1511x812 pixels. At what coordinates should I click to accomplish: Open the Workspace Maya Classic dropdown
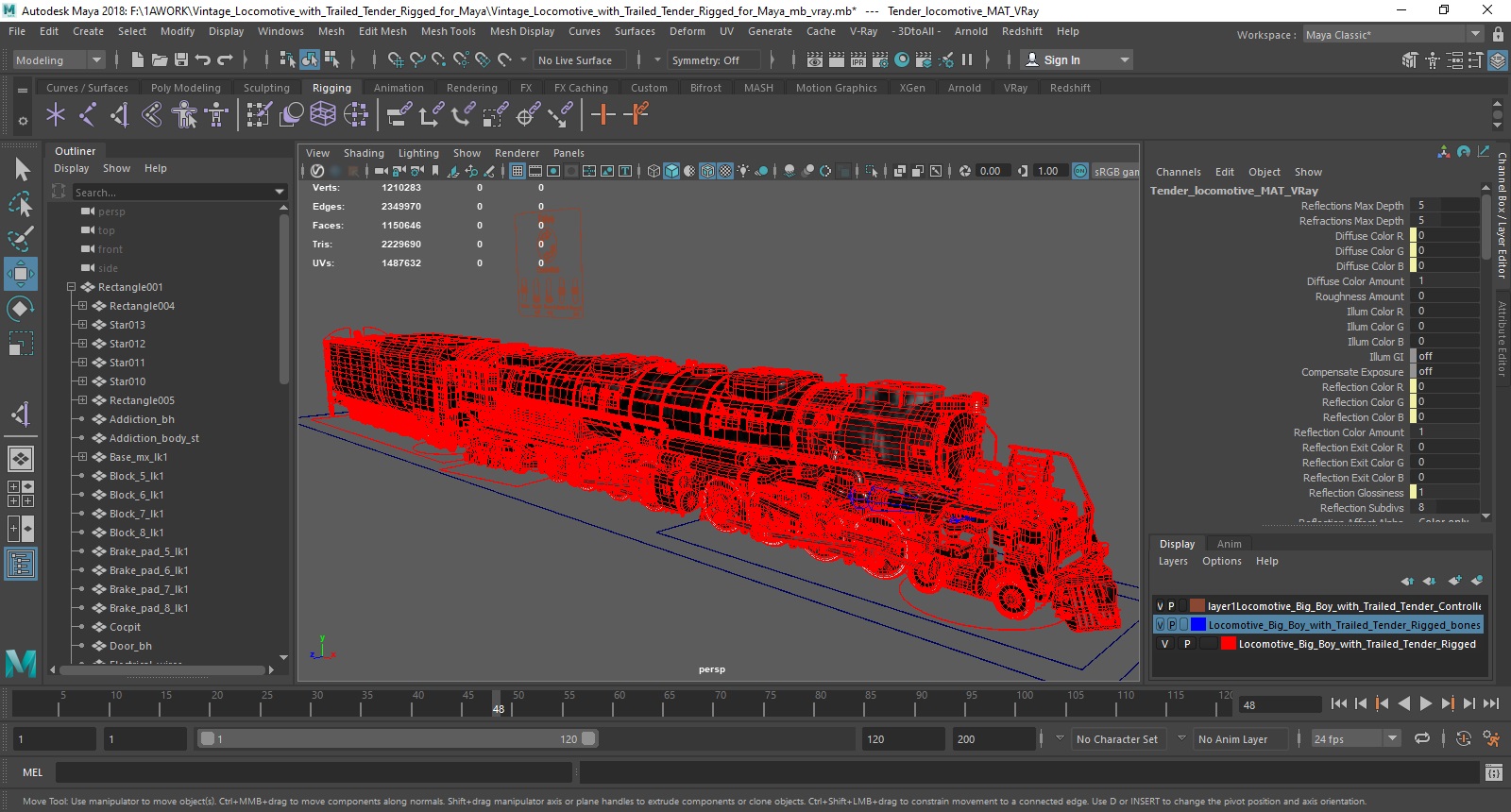tap(1394, 35)
